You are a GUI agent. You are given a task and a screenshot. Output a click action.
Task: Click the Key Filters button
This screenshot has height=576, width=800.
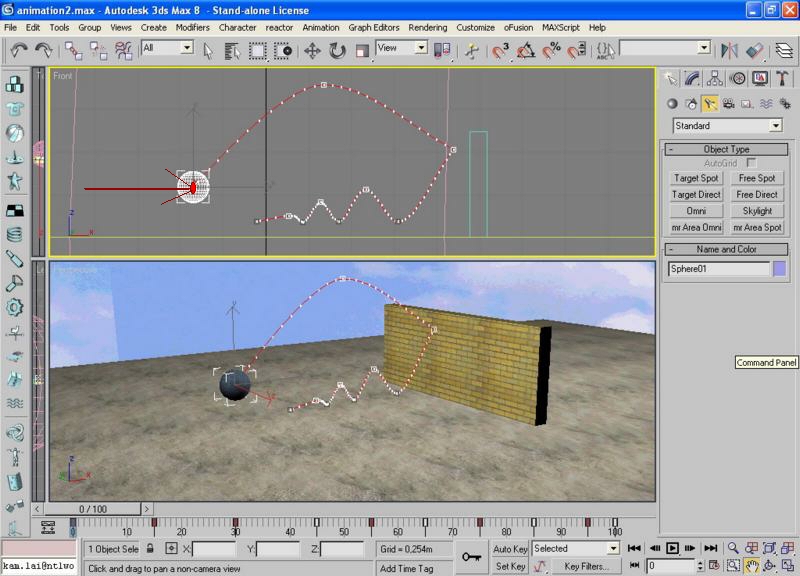point(586,566)
